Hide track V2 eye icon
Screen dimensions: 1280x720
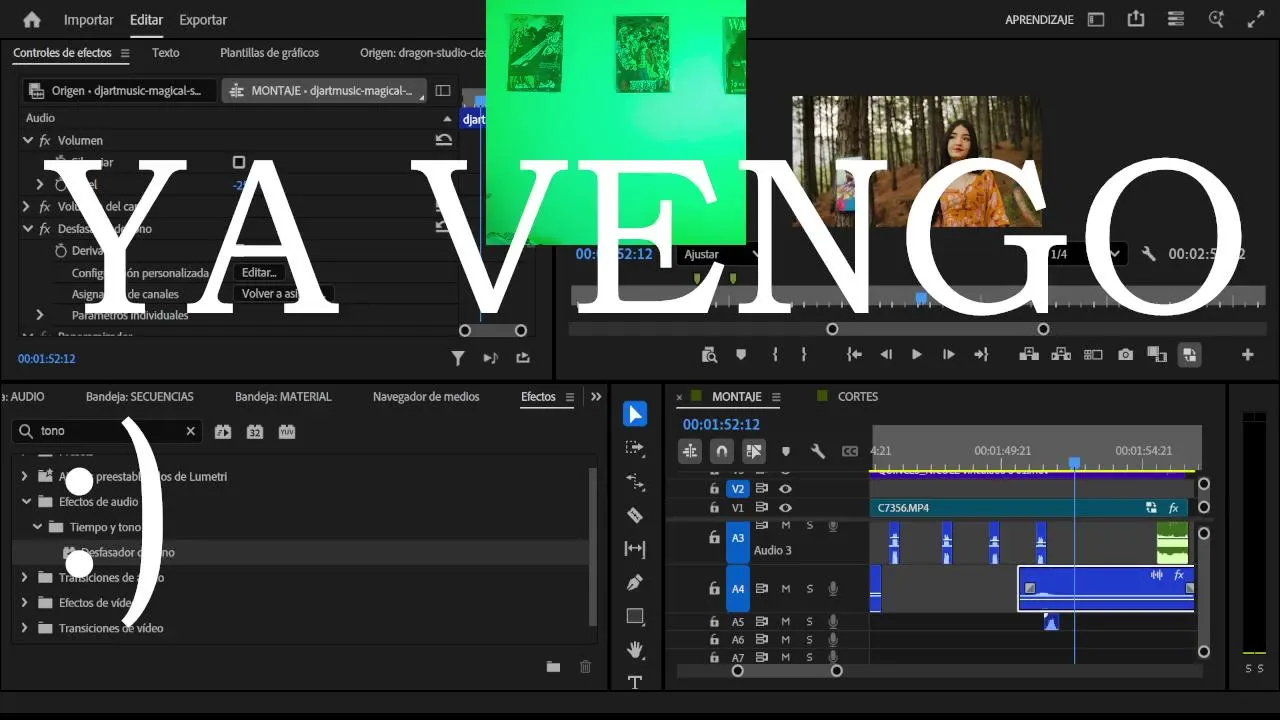[786, 489]
